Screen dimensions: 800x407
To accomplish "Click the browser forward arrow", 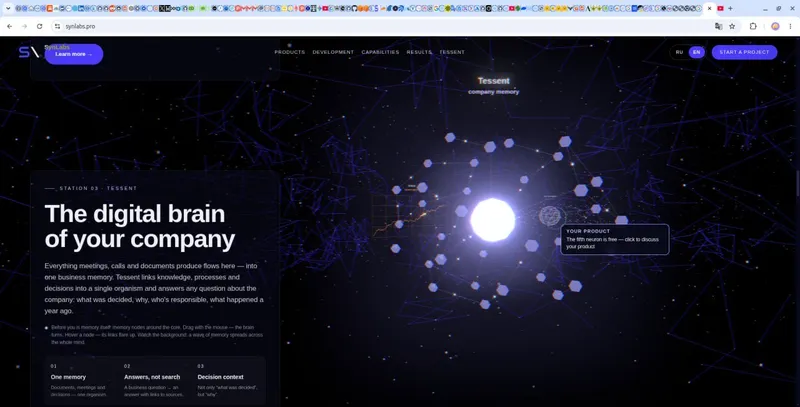I will 24,26.
